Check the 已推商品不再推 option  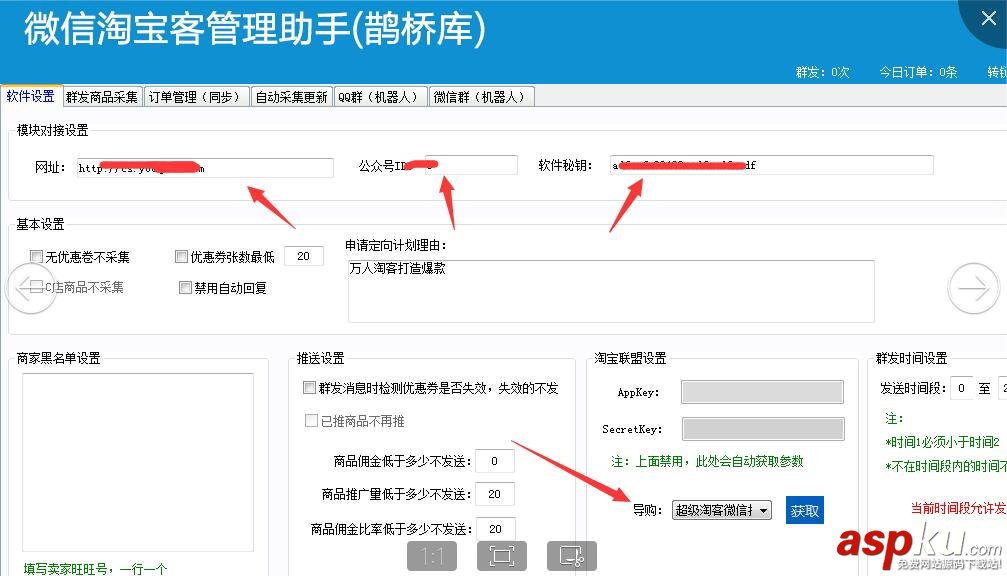(311, 421)
